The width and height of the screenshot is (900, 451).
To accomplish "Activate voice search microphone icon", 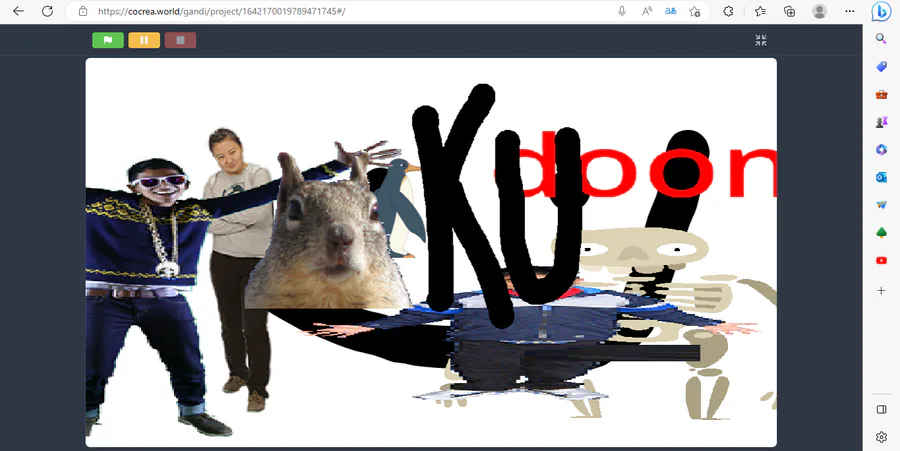I will (x=622, y=11).
